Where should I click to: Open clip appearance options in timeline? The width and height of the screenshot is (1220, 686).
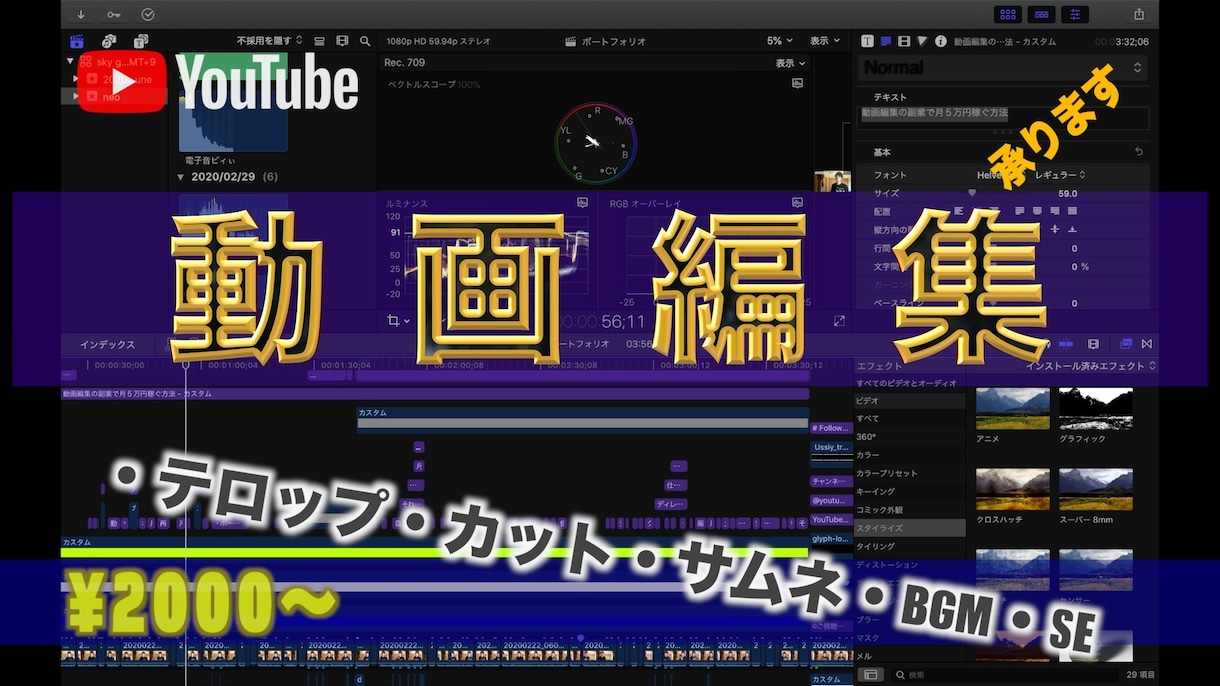(1093, 344)
